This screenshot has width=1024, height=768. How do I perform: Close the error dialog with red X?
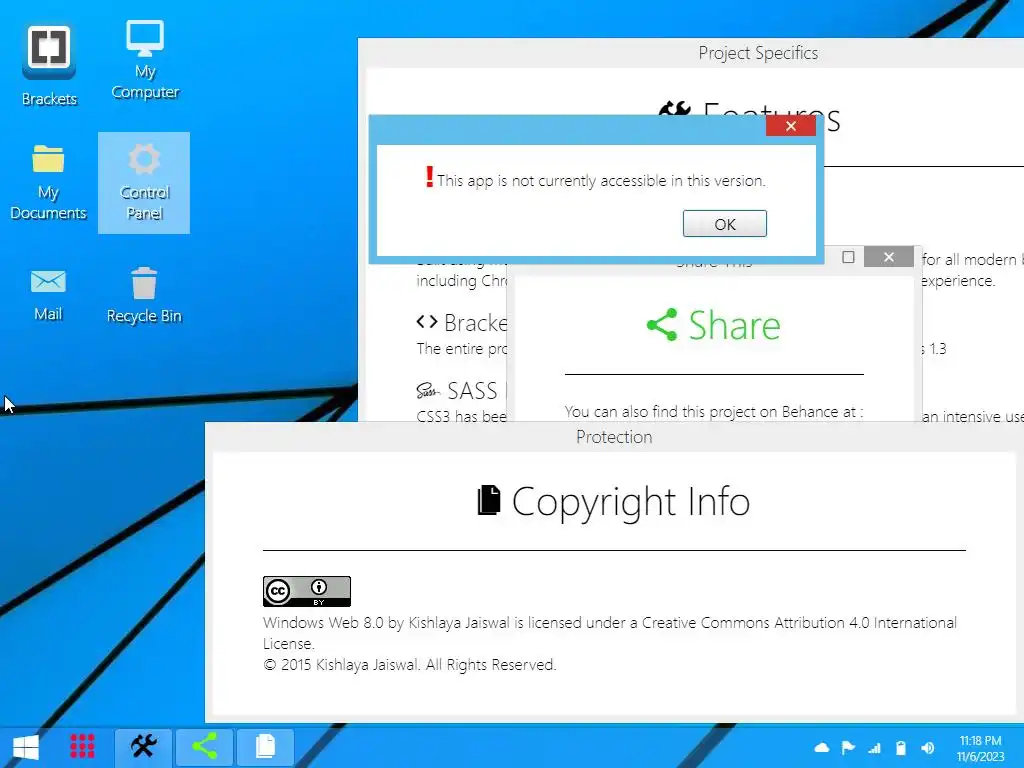click(791, 126)
